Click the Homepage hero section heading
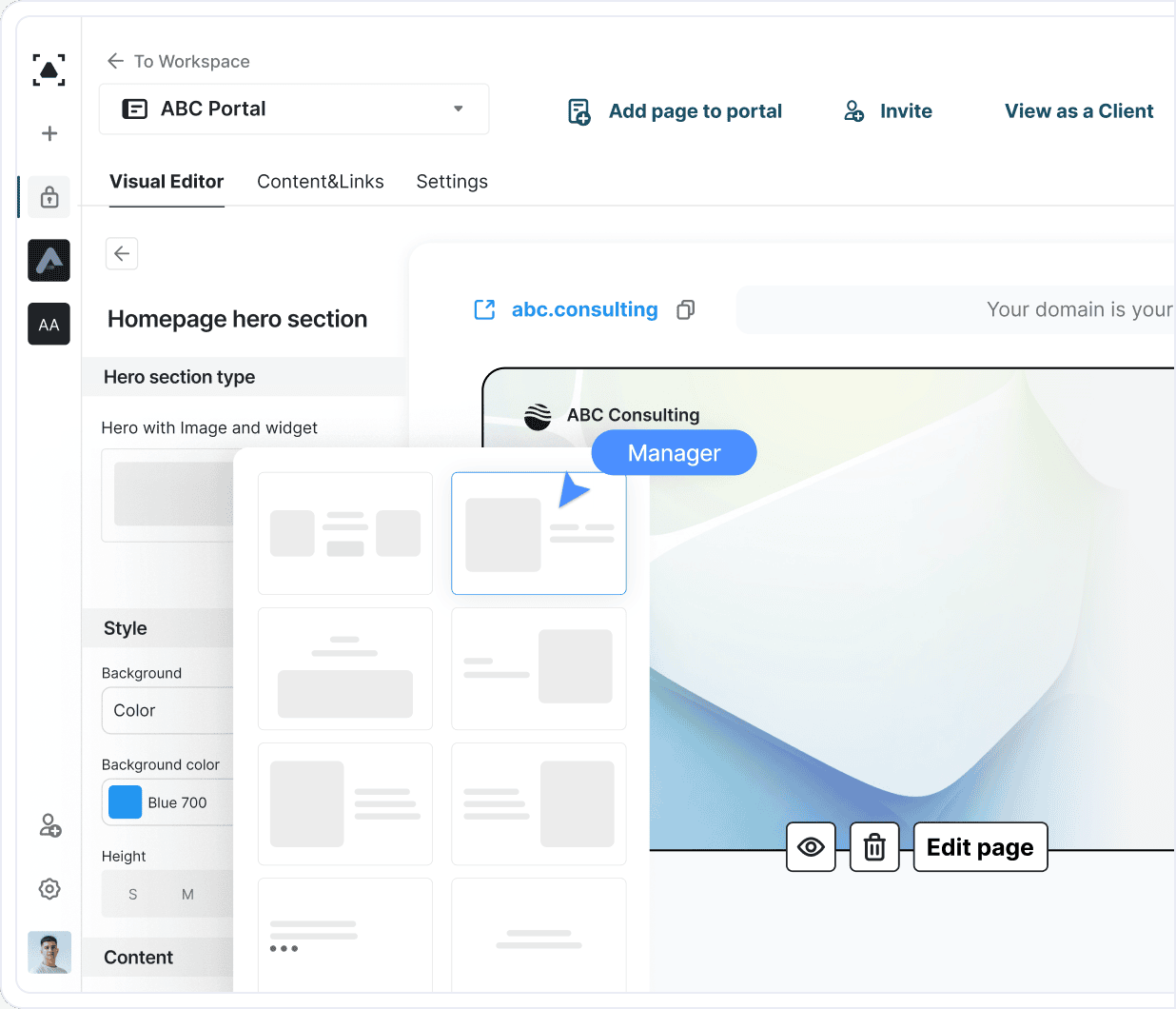This screenshot has width=1176, height=1009. (x=237, y=319)
